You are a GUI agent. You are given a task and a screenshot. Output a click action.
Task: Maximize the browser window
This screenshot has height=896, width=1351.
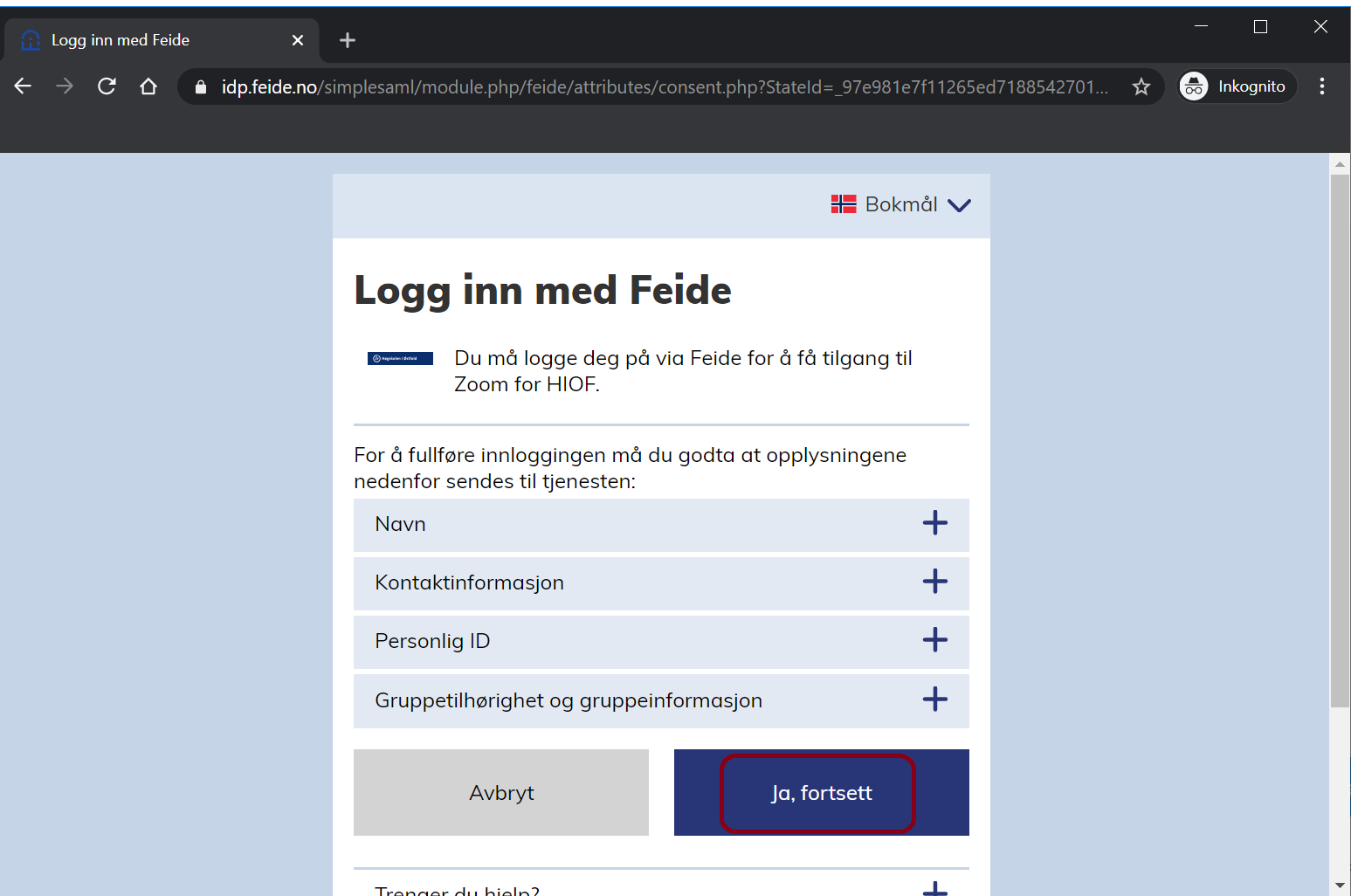coord(1260,26)
